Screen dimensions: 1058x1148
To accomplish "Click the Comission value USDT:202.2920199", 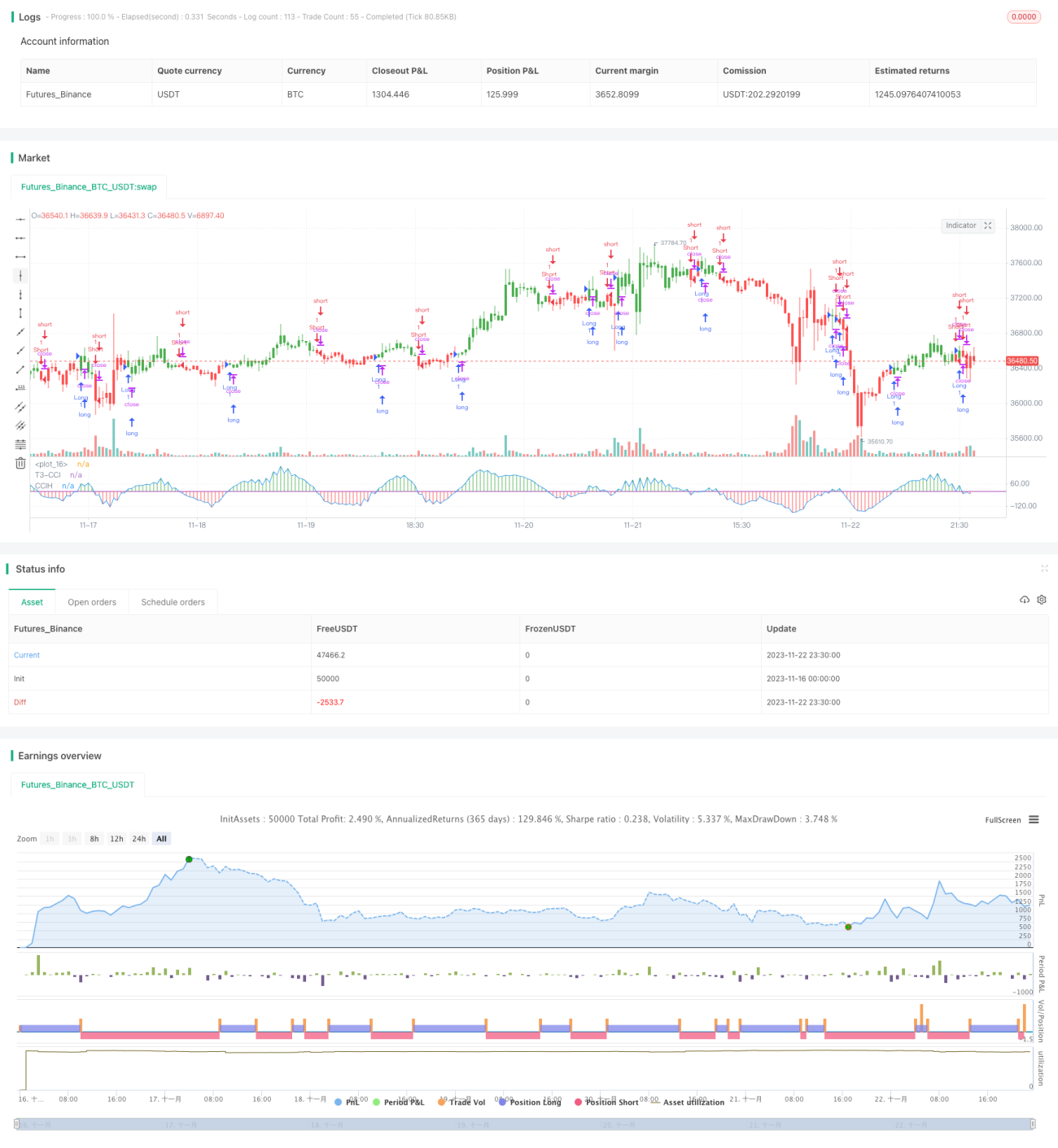I will [762, 94].
